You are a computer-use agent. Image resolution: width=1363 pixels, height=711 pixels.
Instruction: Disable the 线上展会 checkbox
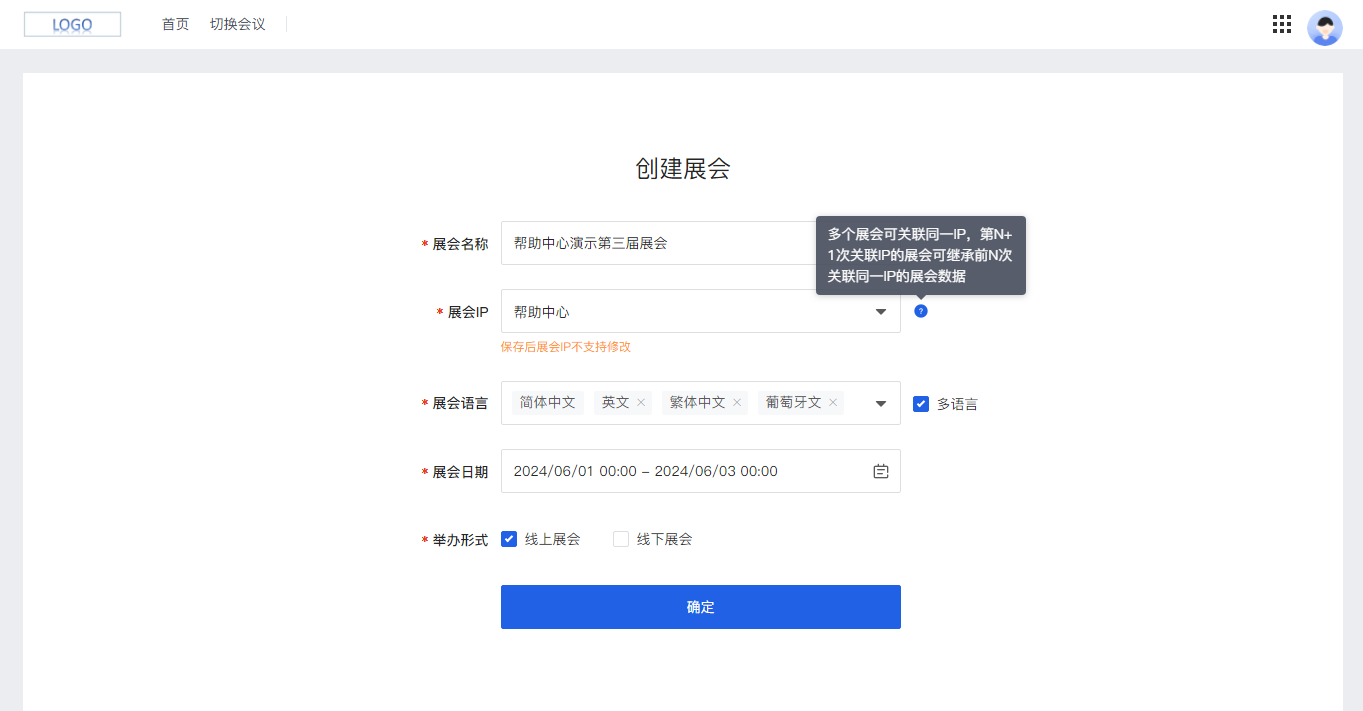pyautogui.click(x=509, y=538)
